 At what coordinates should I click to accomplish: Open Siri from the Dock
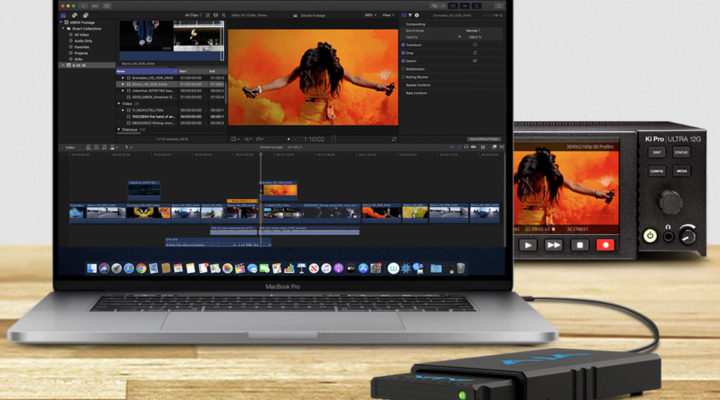[x=104, y=268]
